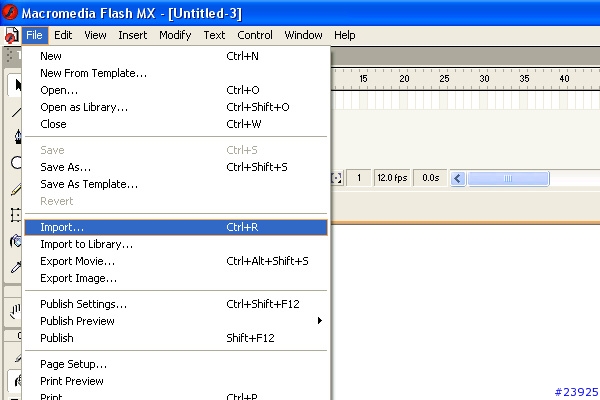Viewport: 600px width, 400px height.
Task: Select the Pencil tool in toolbox
Action: (16, 189)
